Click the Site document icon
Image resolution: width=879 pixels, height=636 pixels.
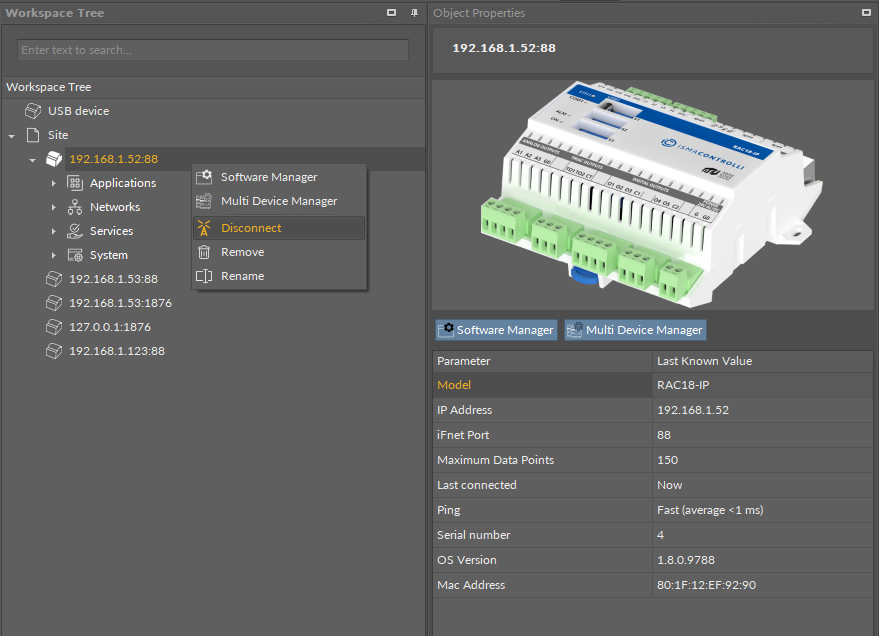click(33, 135)
